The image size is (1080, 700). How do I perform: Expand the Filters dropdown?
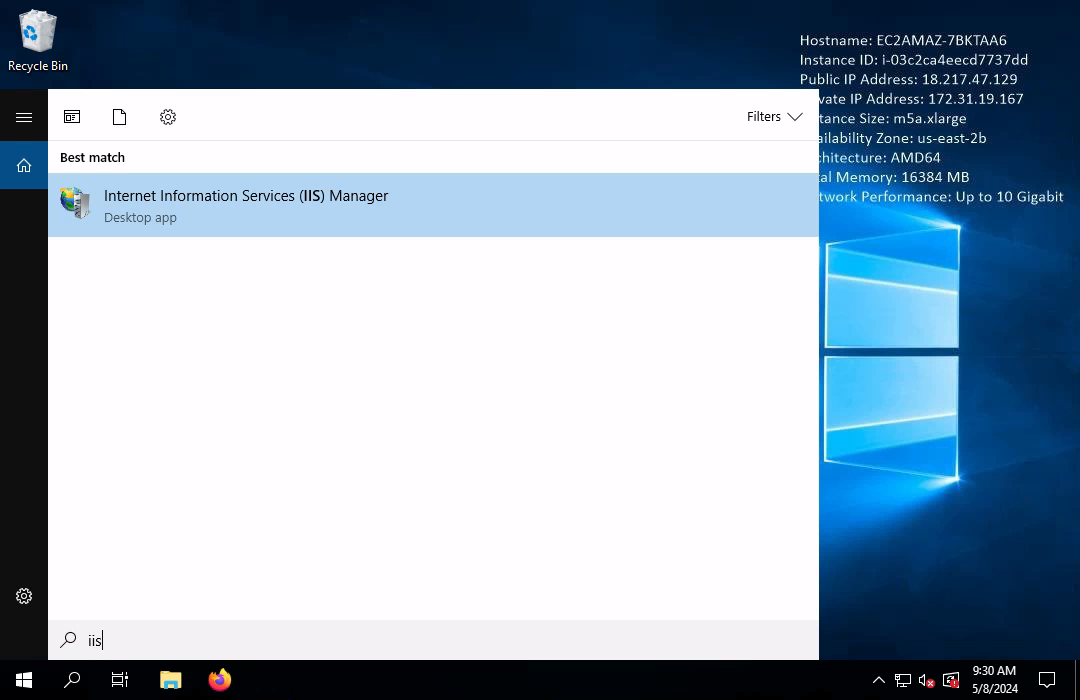(x=774, y=117)
